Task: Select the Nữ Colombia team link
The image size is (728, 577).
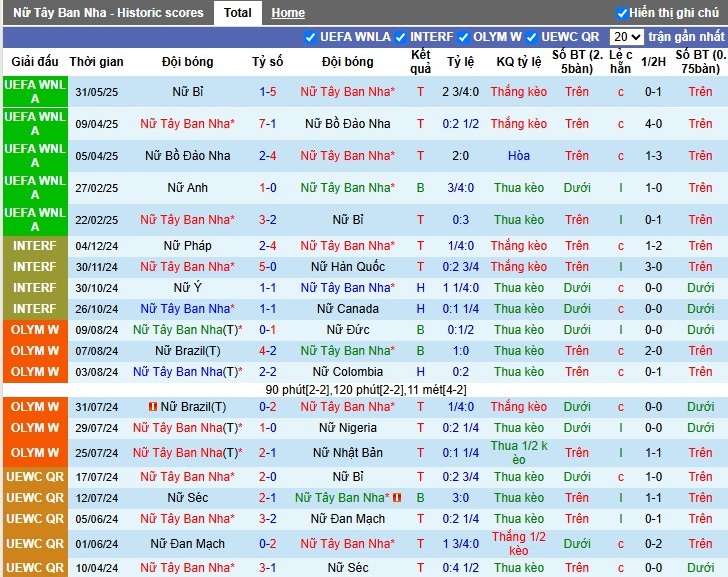Action: [348, 372]
